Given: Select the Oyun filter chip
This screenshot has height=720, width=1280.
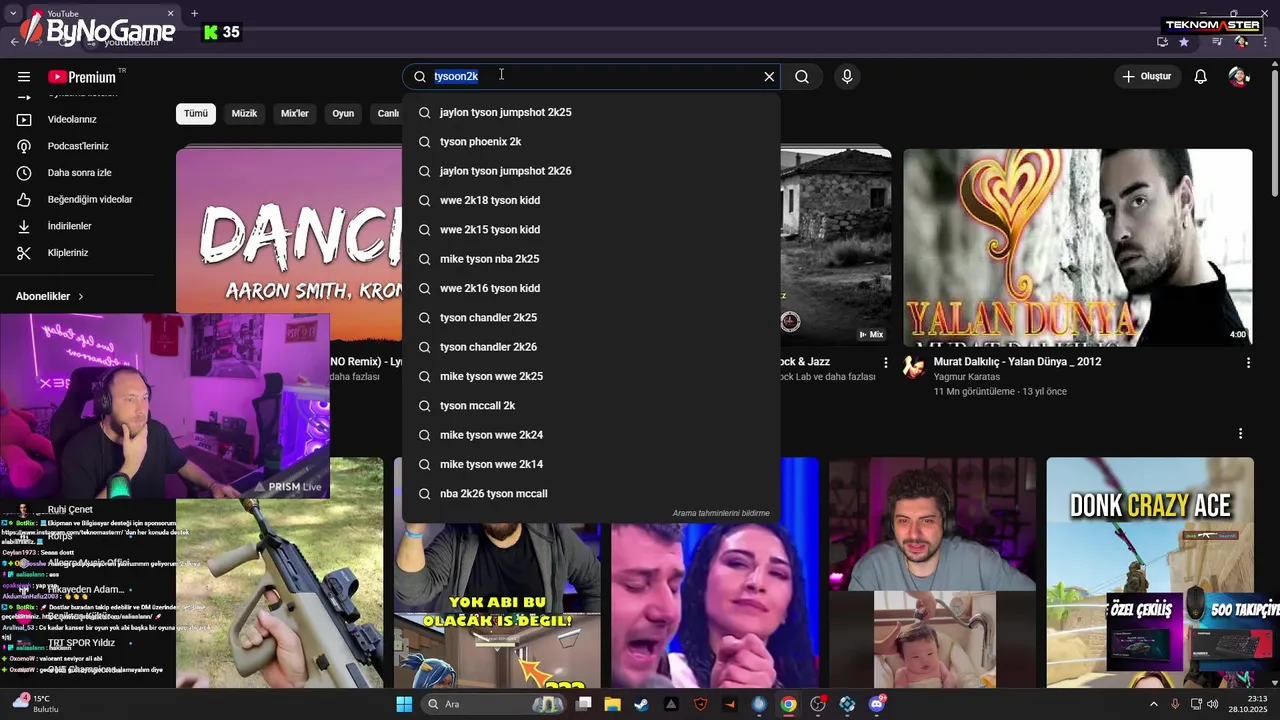Looking at the screenshot, I should (x=343, y=113).
